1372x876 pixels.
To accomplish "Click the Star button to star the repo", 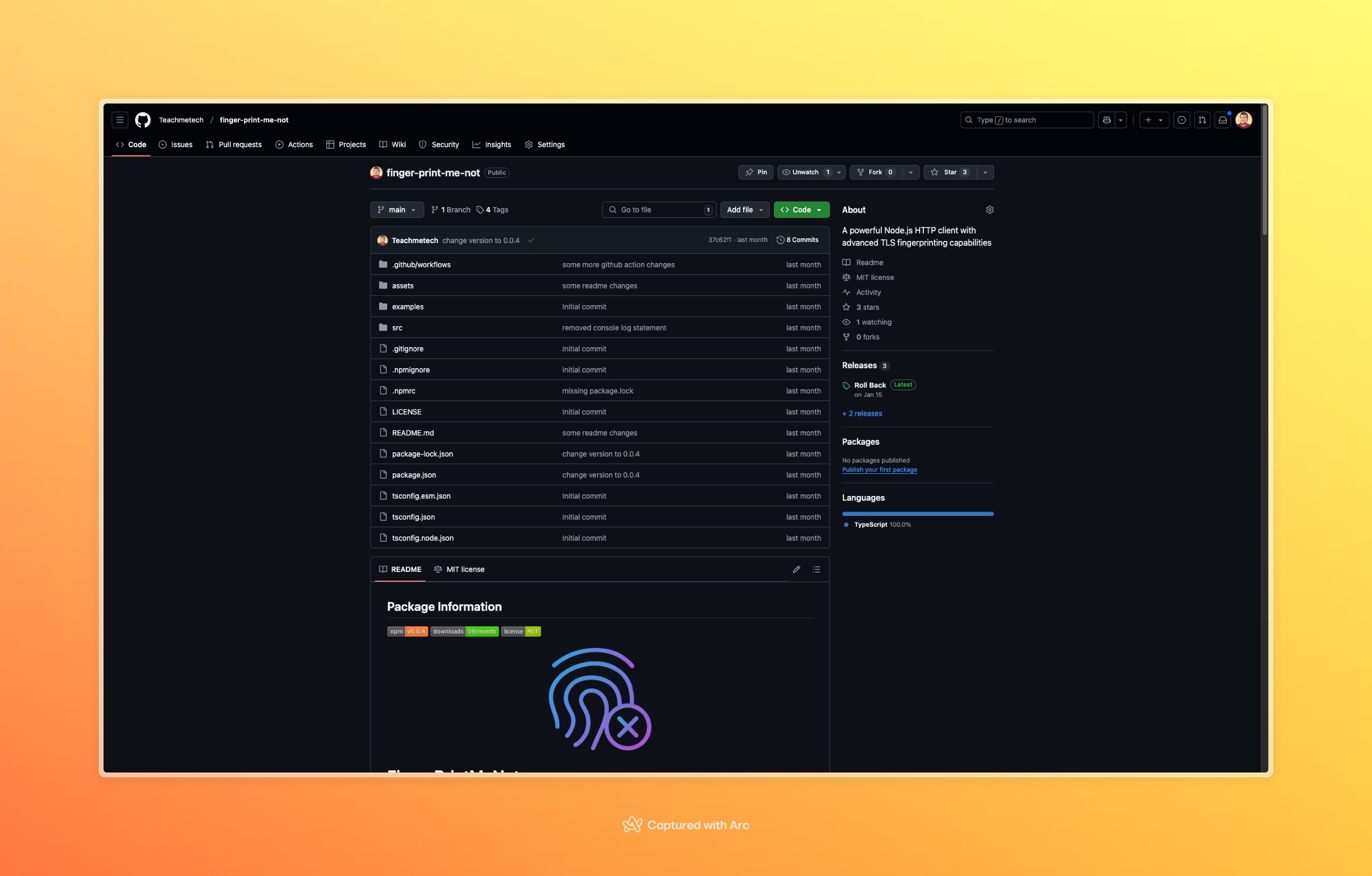I will (x=950, y=172).
